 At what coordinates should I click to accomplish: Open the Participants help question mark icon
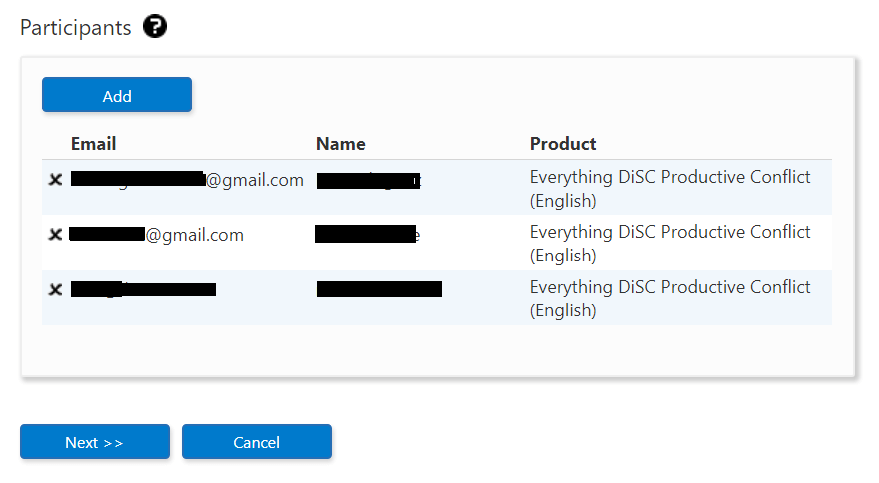point(155,26)
